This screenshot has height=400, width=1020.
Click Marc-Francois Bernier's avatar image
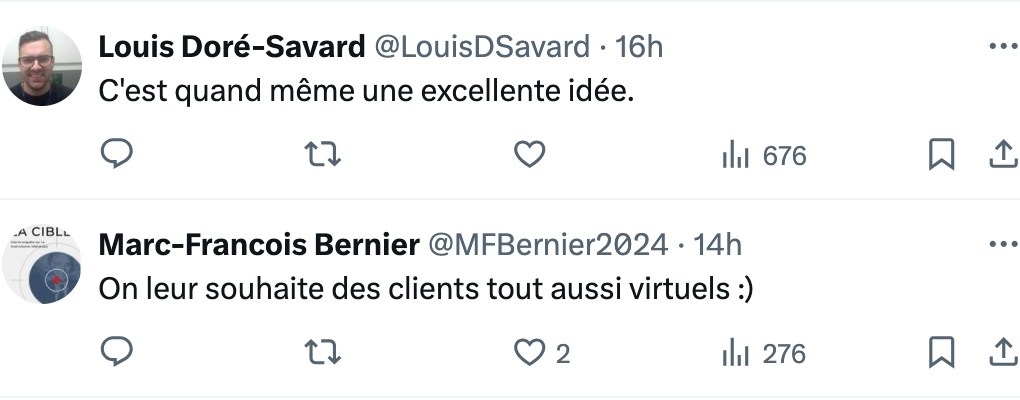tap(42, 264)
